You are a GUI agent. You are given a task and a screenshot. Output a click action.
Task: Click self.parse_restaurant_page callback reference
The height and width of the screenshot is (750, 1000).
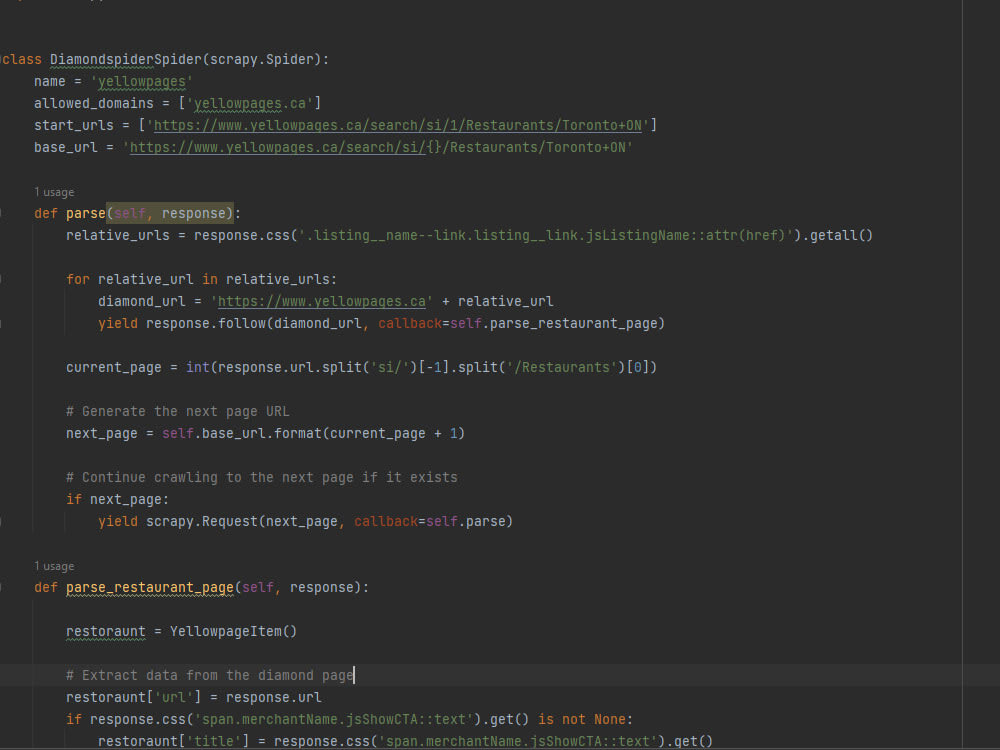[x=554, y=323]
